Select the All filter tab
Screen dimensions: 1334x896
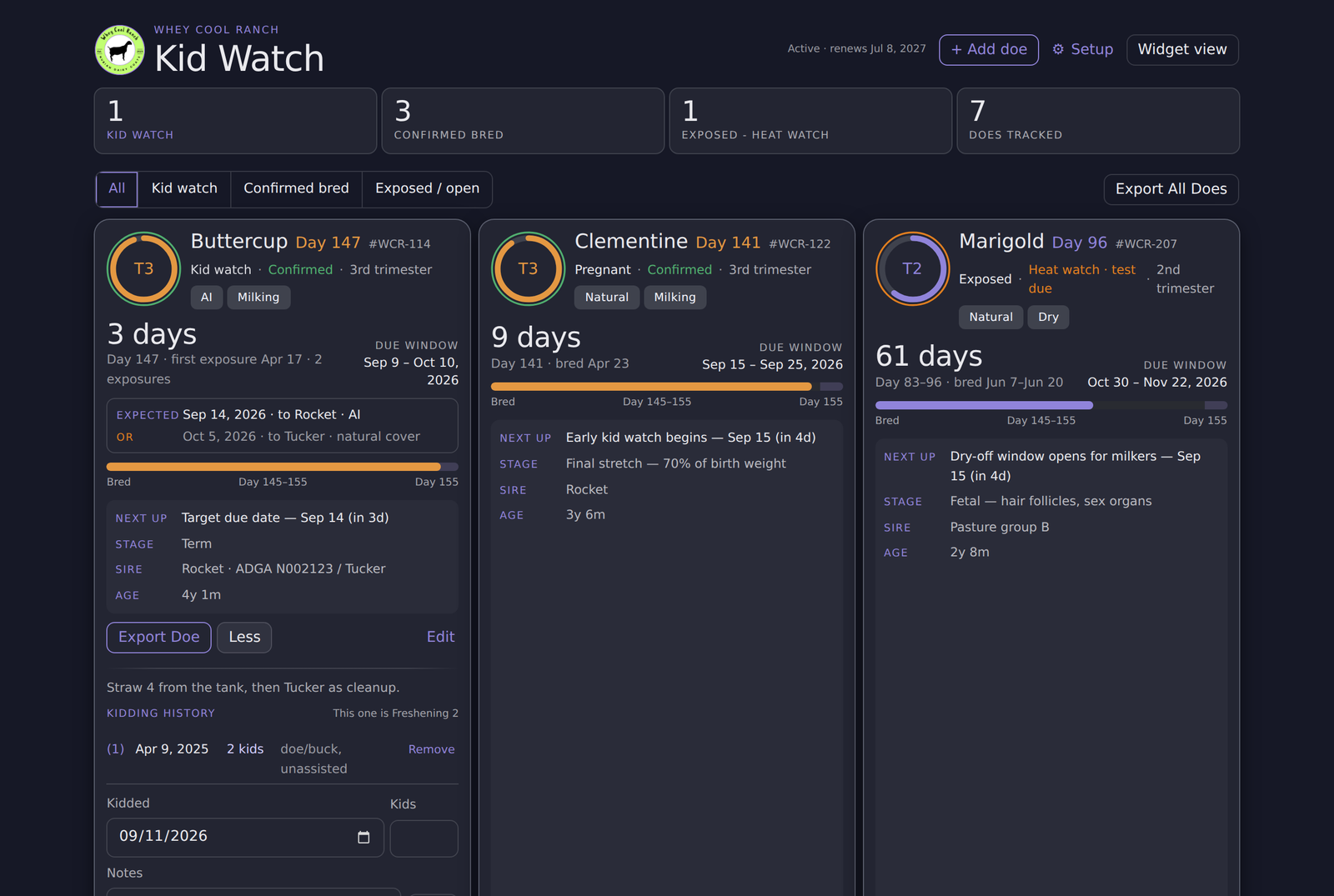[117, 188]
